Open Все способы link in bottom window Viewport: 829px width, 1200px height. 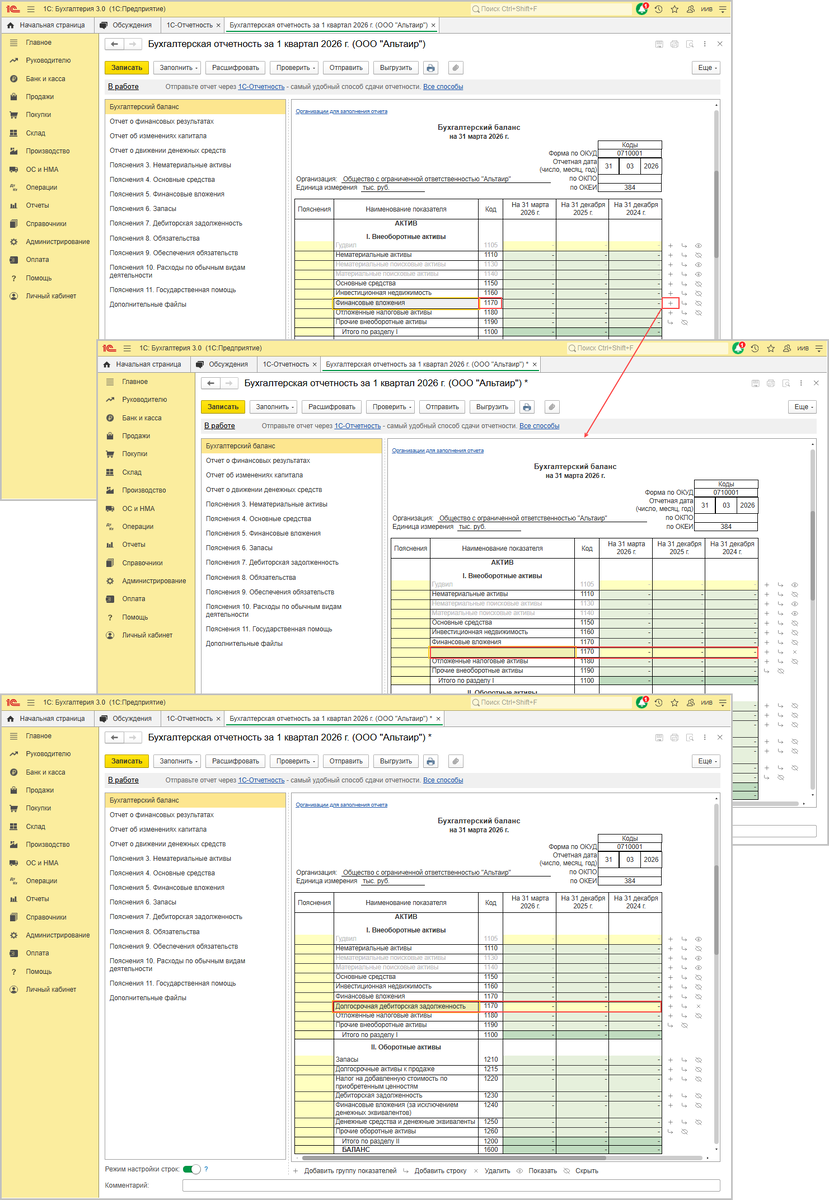(x=443, y=780)
